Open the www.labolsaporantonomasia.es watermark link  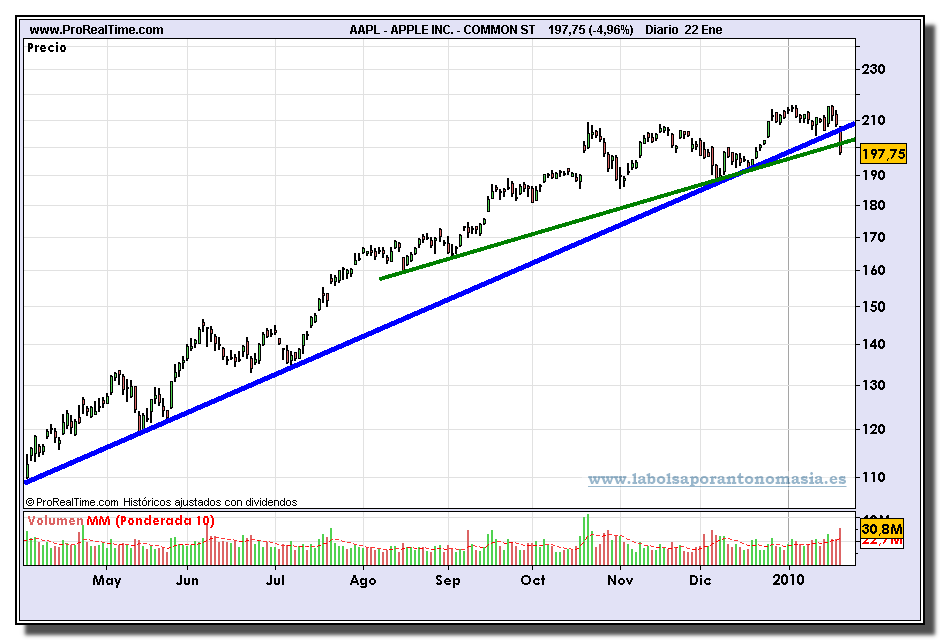click(x=716, y=480)
